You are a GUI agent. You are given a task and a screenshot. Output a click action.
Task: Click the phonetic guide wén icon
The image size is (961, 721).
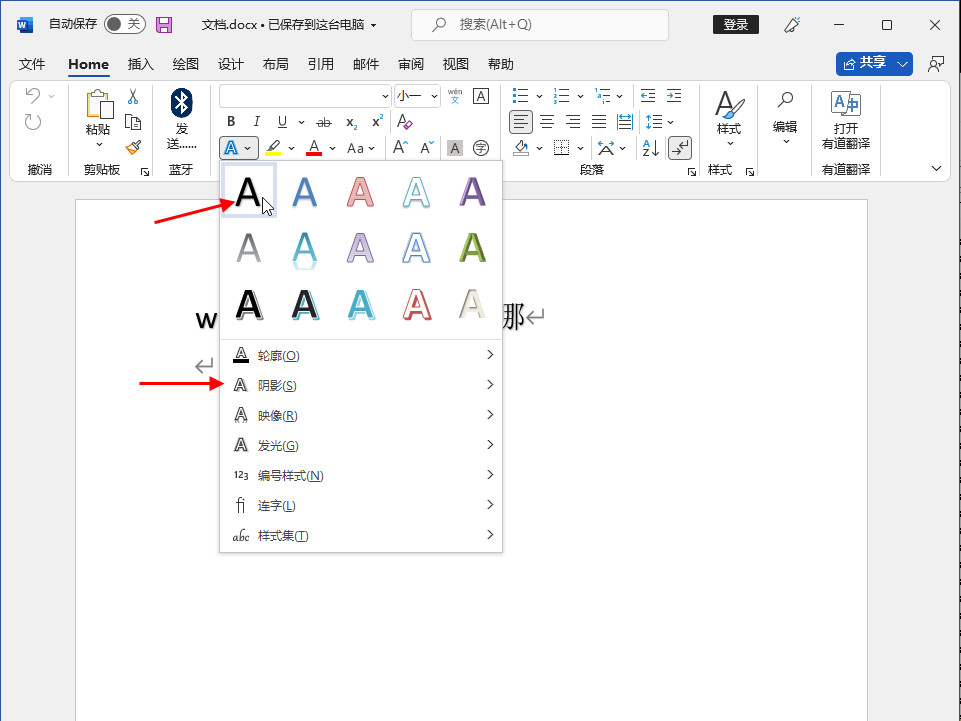tap(455, 96)
